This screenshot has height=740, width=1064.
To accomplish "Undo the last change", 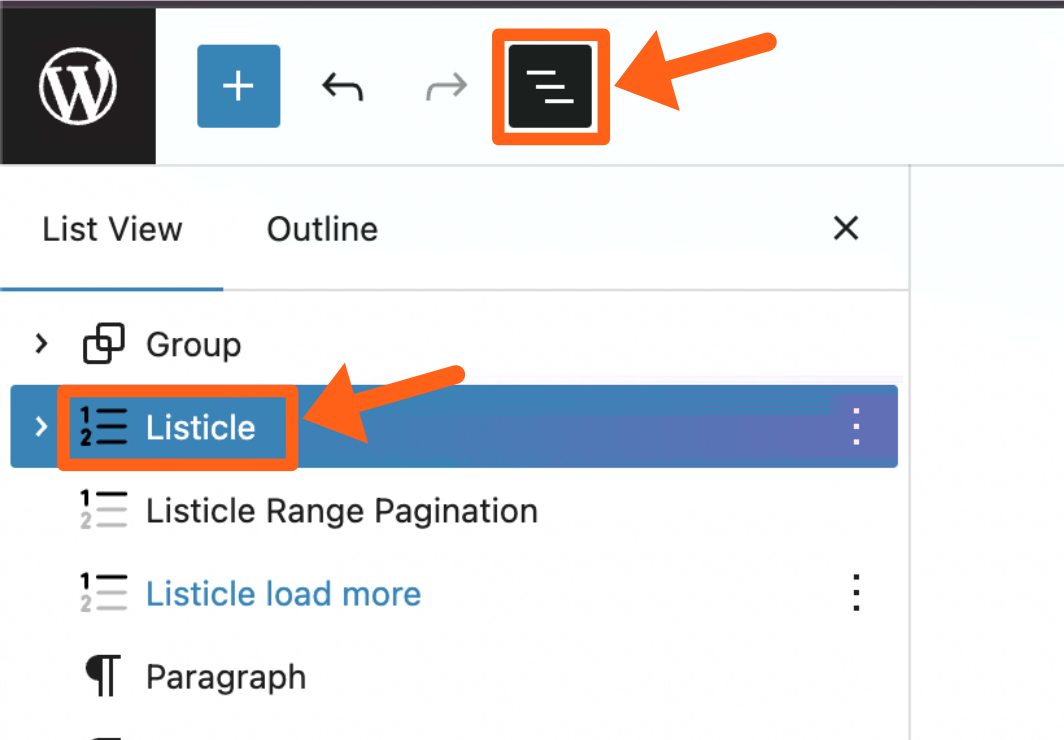I will click(342, 88).
